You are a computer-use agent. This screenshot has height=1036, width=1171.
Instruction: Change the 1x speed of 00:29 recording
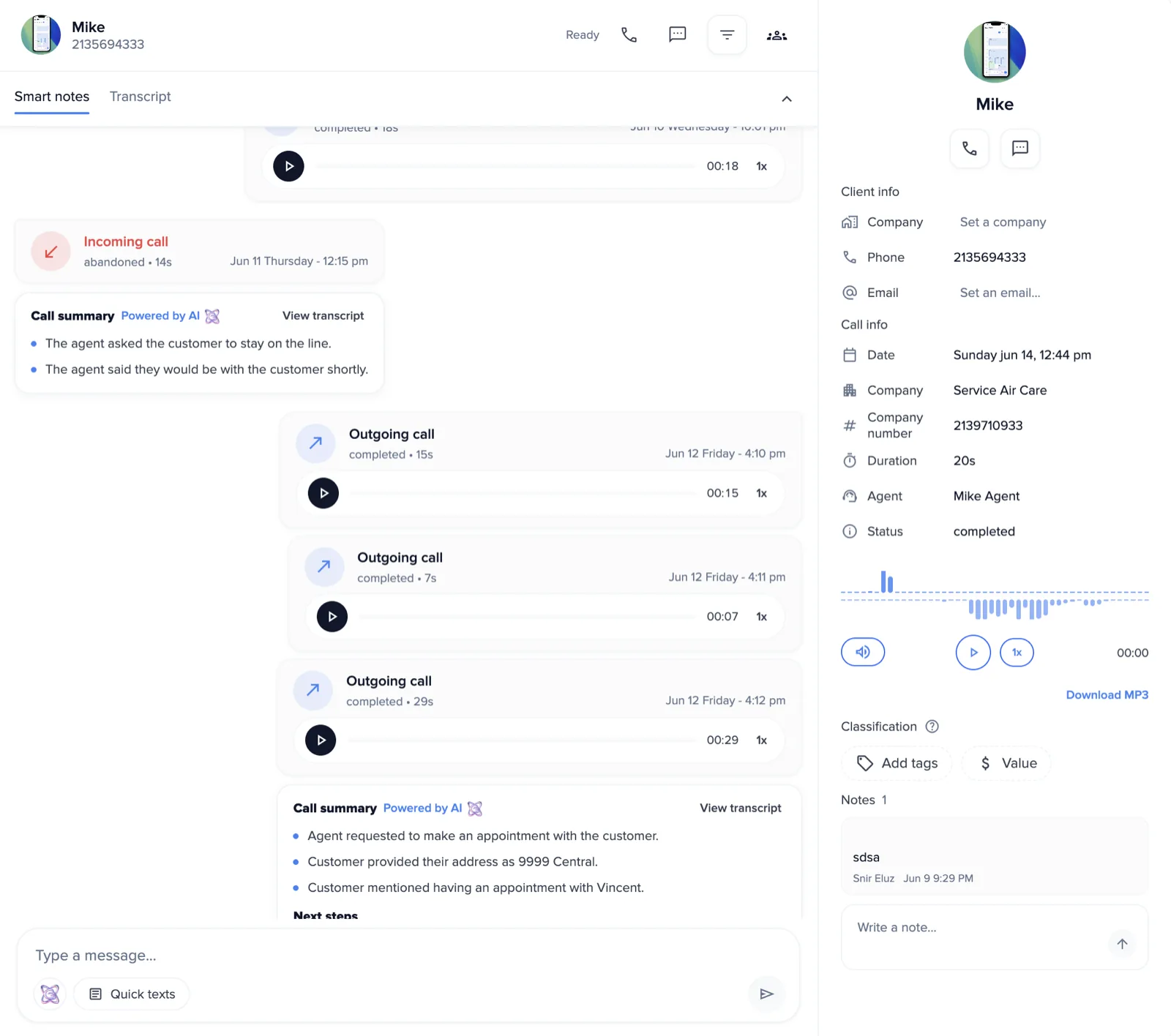click(761, 740)
